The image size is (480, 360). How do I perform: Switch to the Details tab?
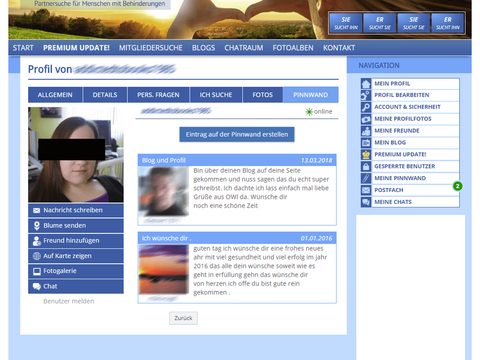point(105,95)
